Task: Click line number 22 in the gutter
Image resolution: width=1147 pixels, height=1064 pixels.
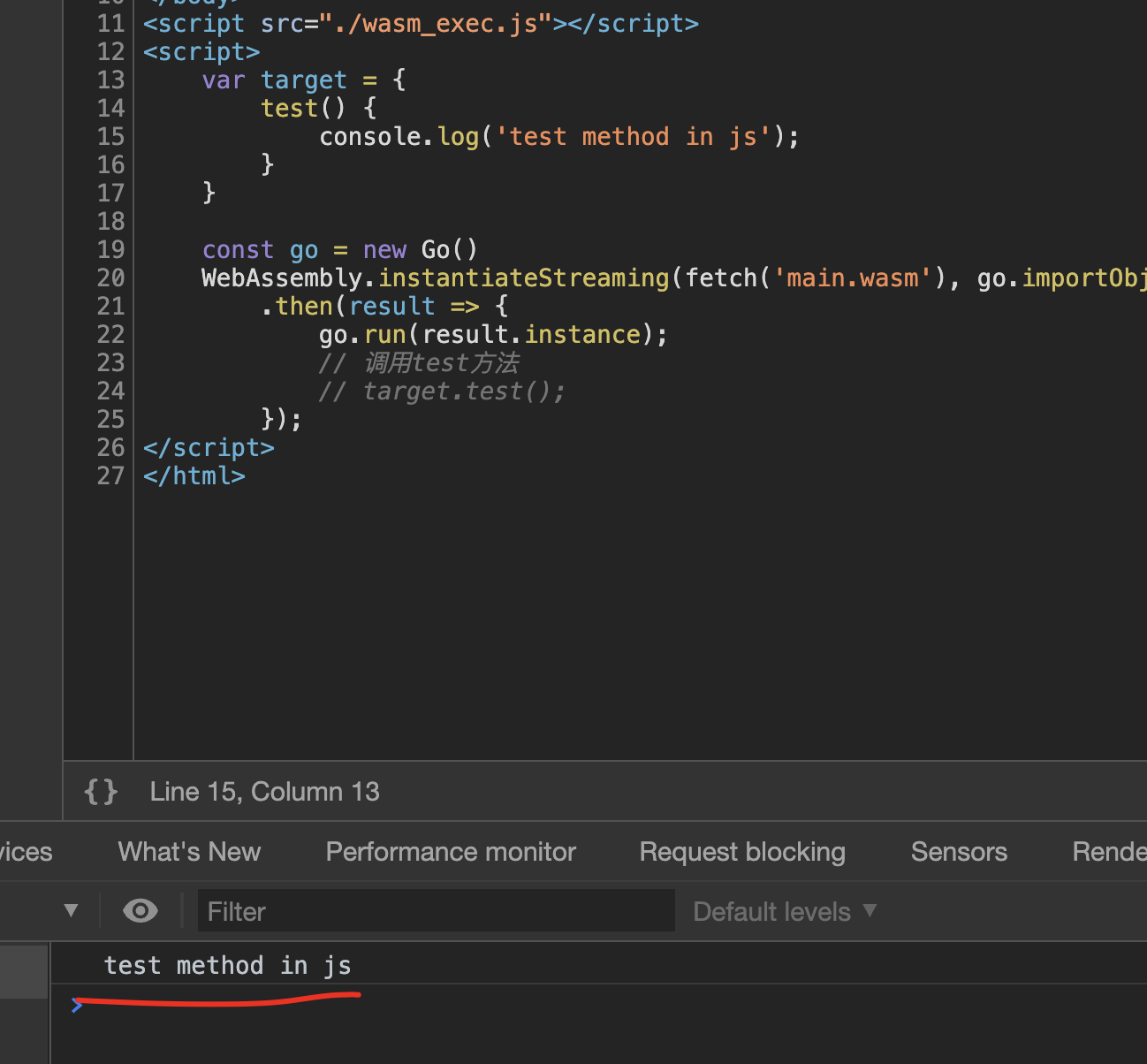Action: point(110,334)
